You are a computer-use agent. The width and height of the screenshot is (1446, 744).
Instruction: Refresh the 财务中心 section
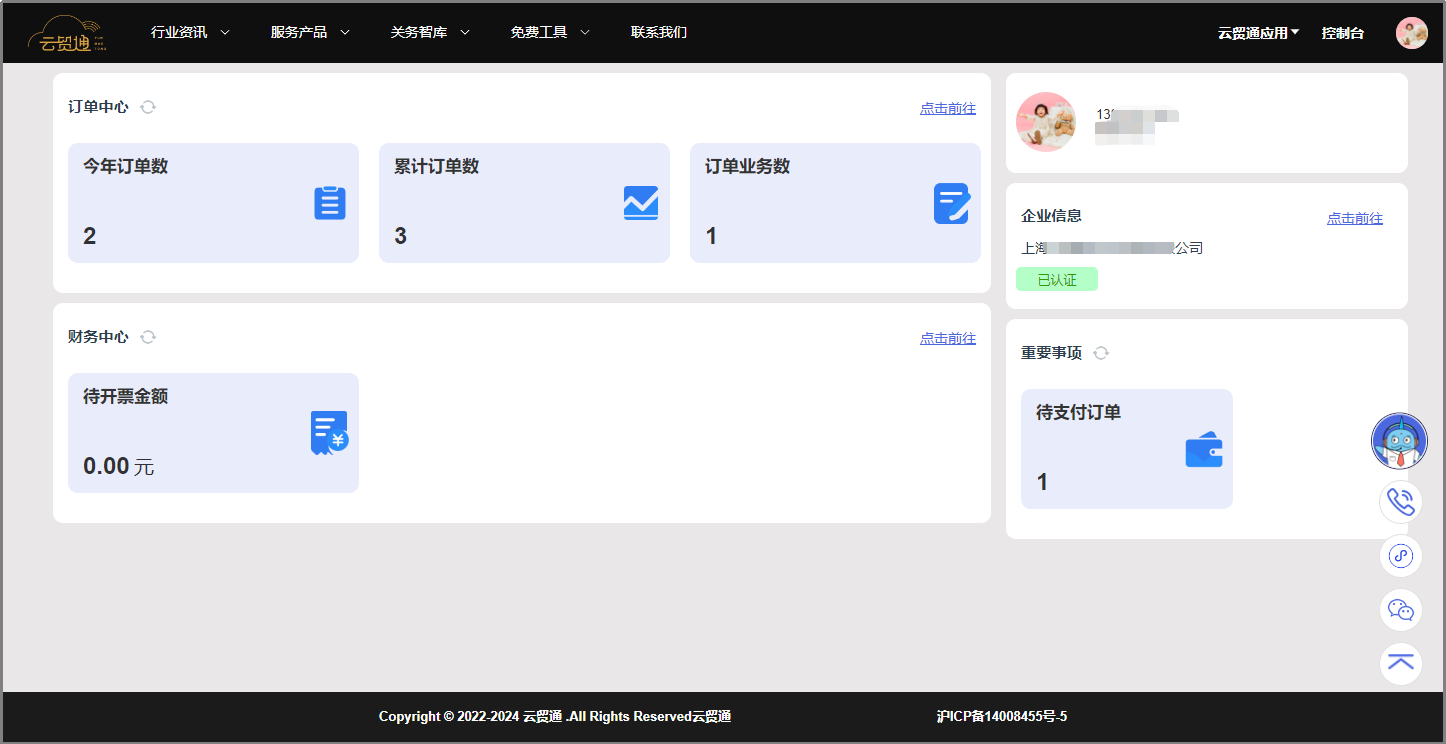[x=148, y=337]
